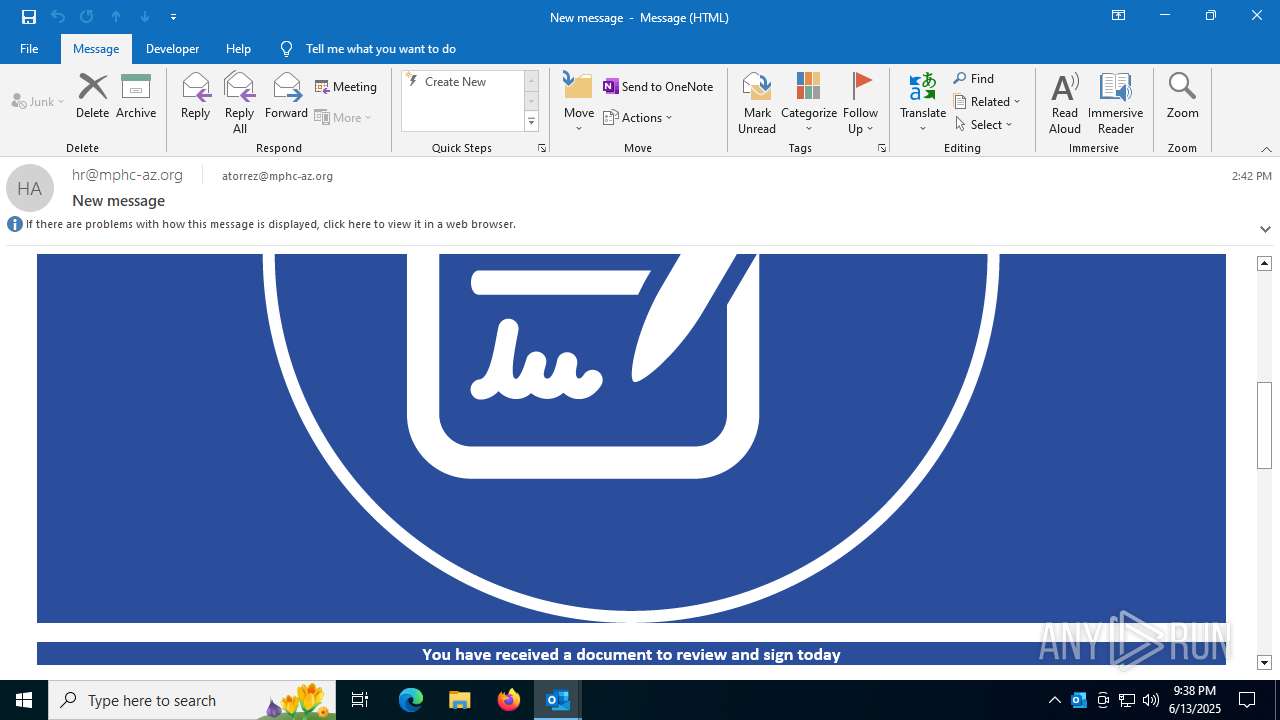Open Quick Steps dialog launcher

pyautogui.click(x=542, y=148)
